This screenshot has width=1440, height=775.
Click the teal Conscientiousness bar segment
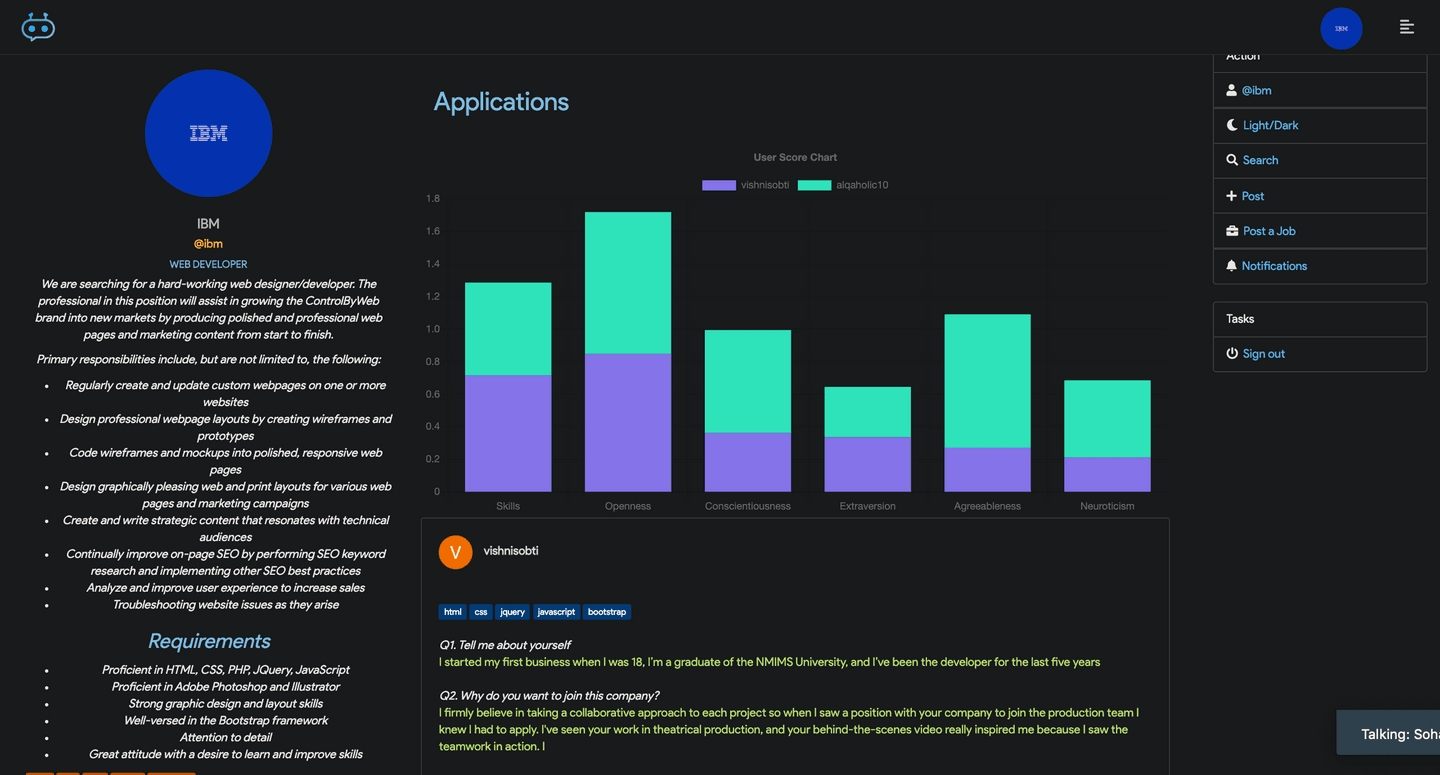[748, 381]
